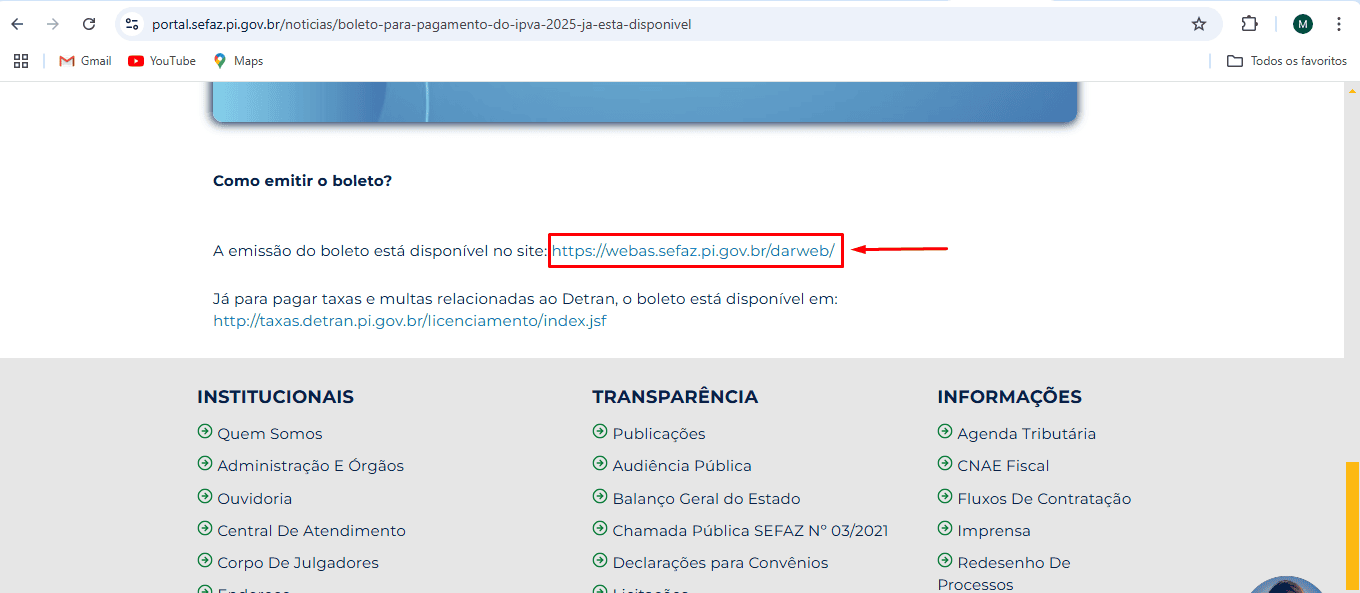Click the site permissions icon in address bar

132,23
